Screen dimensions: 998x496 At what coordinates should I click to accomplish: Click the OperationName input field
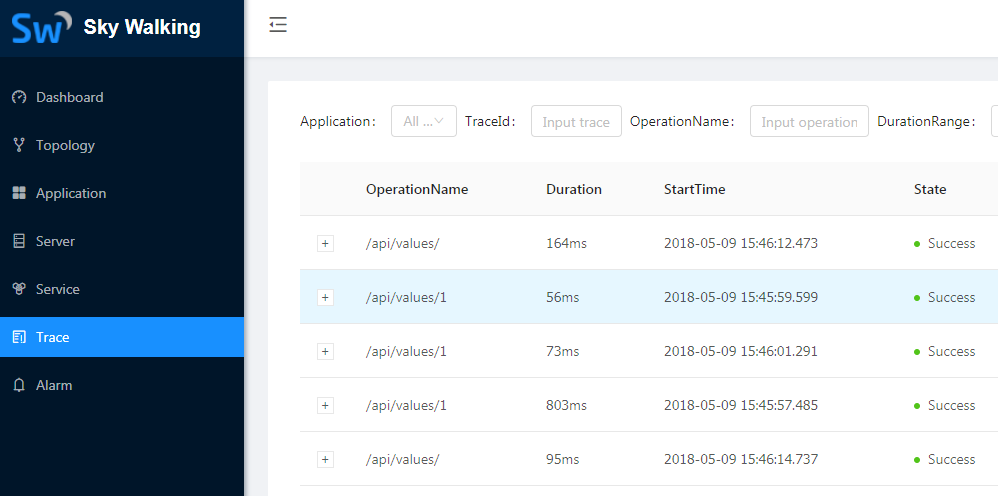tap(809, 121)
